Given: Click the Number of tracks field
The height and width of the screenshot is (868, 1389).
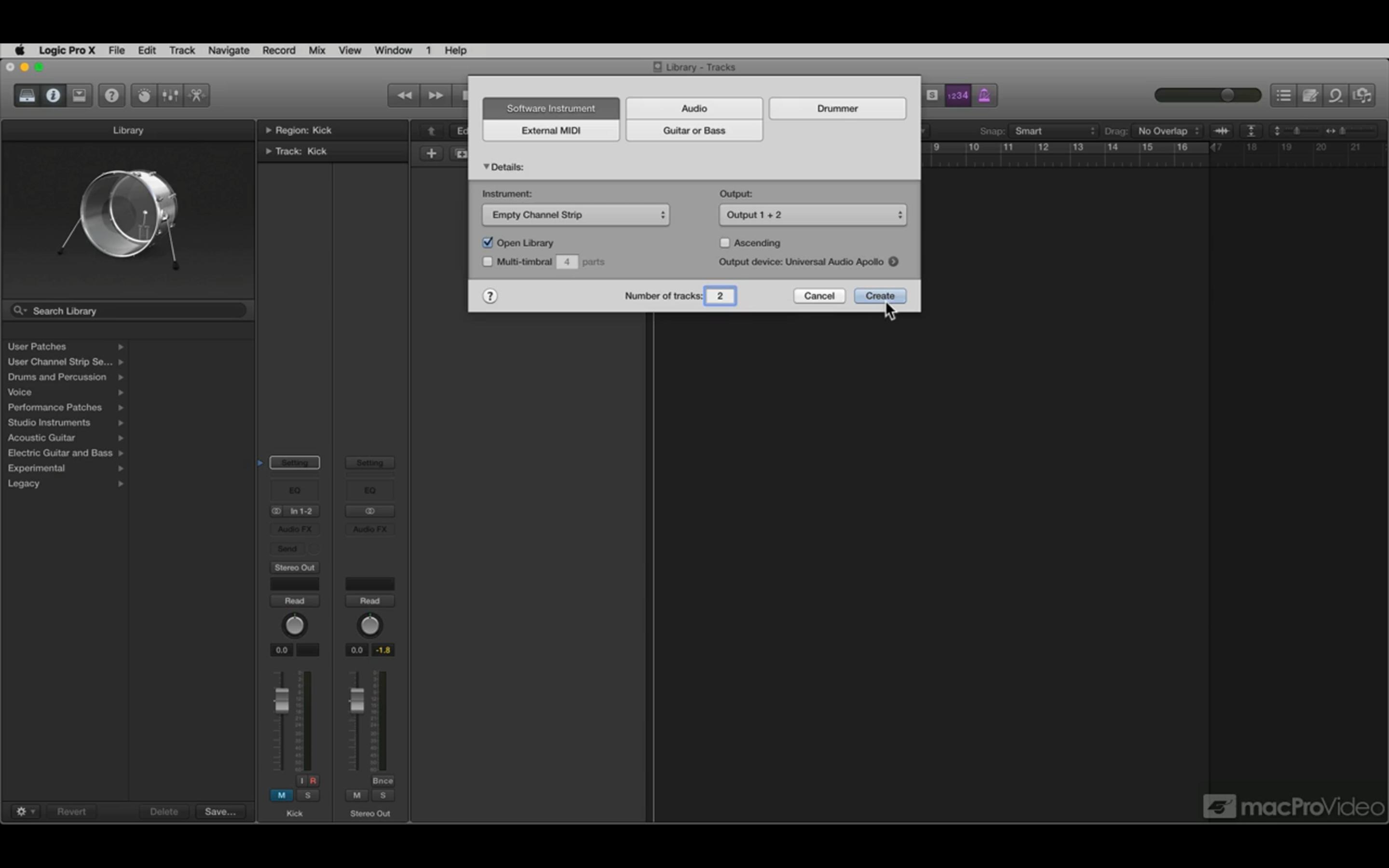Looking at the screenshot, I should (x=720, y=296).
